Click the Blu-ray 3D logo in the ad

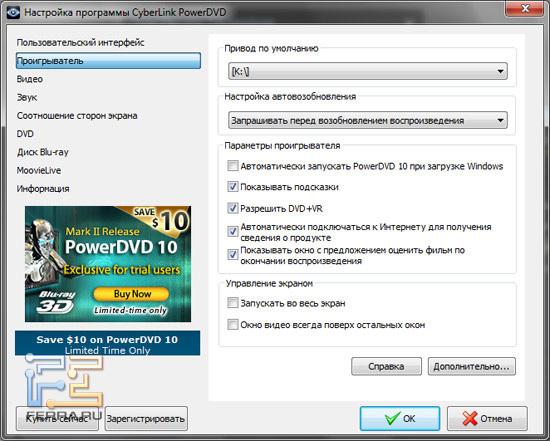tap(56, 302)
